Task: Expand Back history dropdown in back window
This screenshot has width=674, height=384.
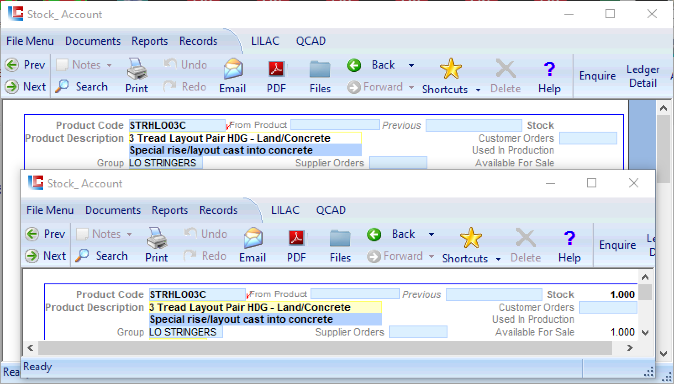Action: click(411, 65)
